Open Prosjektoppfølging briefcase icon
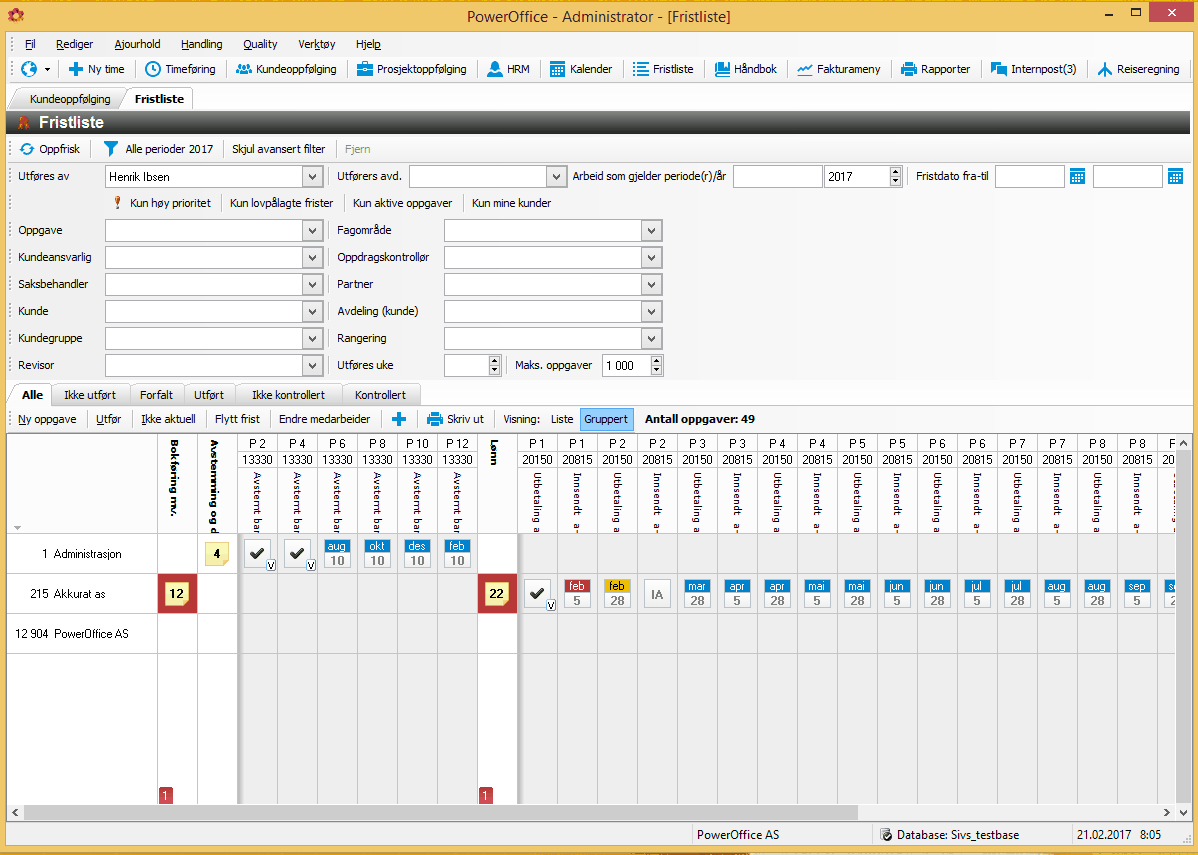This screenshot has width=1198, height=855. (364, 69)
